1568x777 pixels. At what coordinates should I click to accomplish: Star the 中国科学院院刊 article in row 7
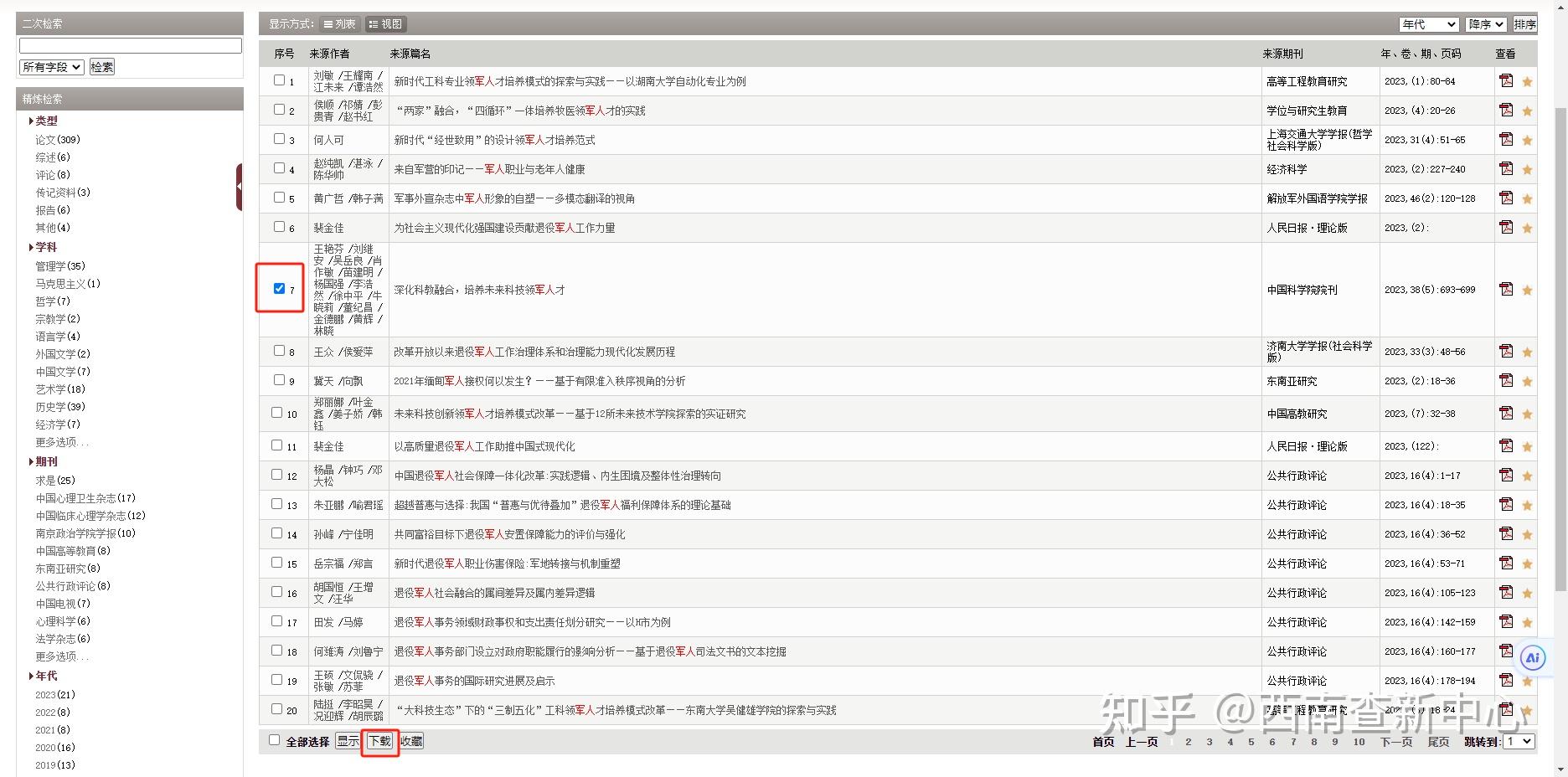click(1529, 290)
